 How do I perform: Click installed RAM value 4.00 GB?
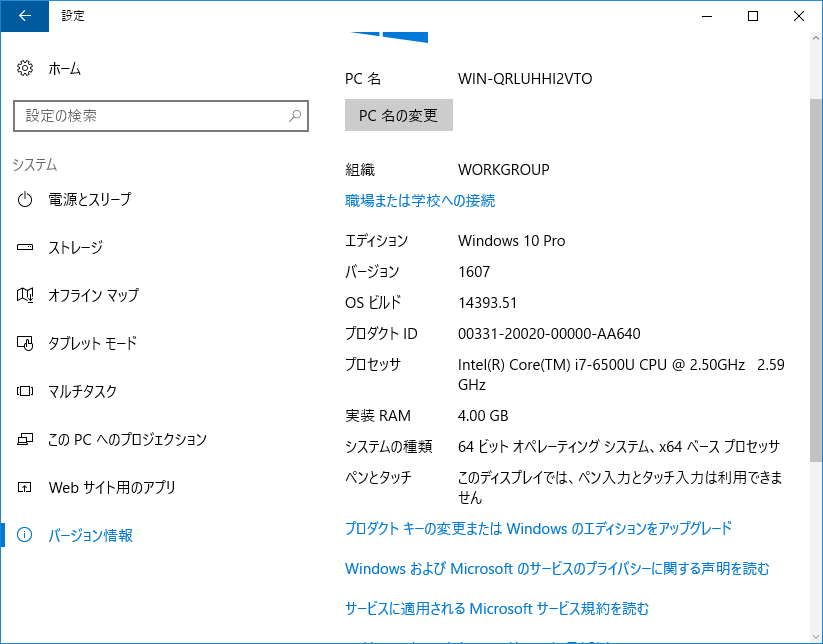(x=483, y=416)
